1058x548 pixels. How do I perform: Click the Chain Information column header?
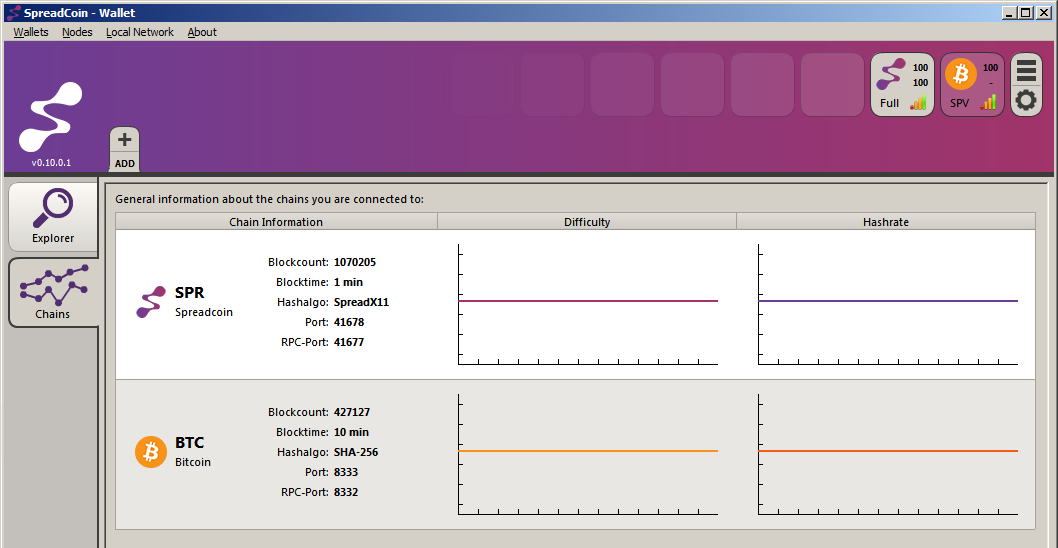tap(276, 221)
